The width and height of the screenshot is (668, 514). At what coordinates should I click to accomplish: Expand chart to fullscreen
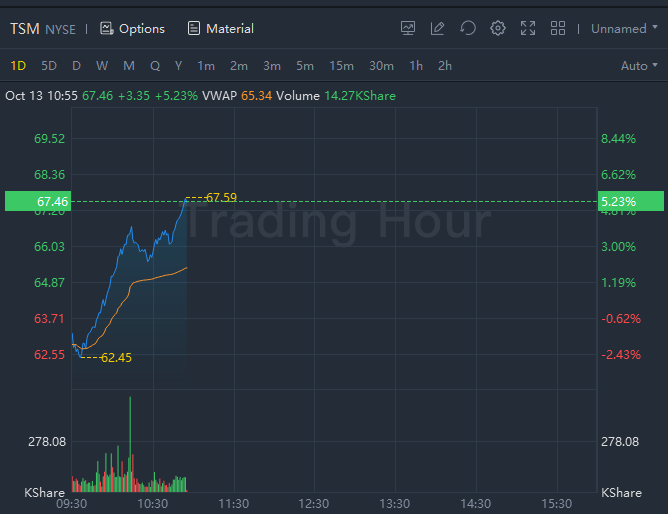[x=528, y=28]
